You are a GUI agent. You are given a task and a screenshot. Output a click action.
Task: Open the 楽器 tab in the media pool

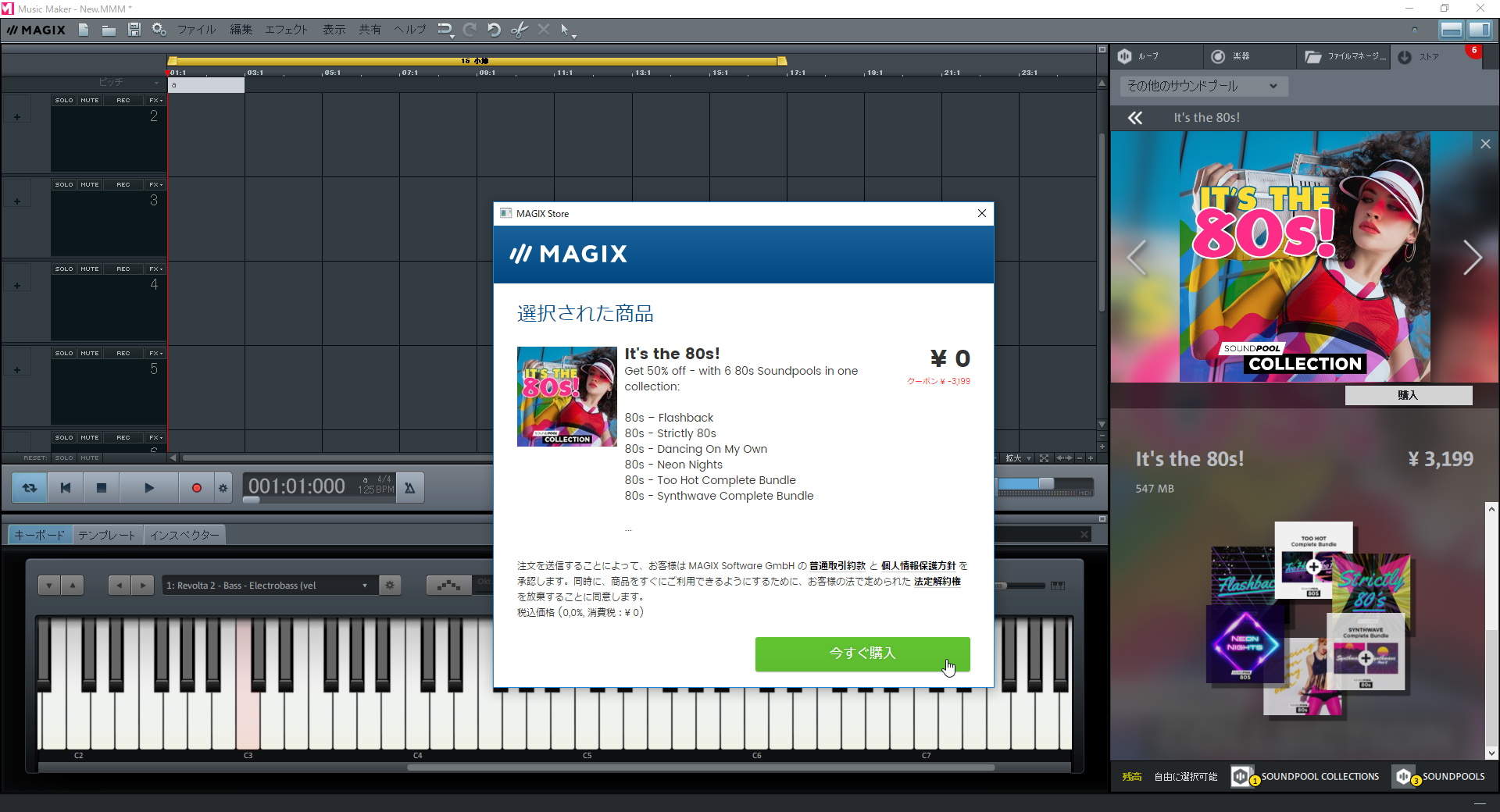tap(1250, 56)
